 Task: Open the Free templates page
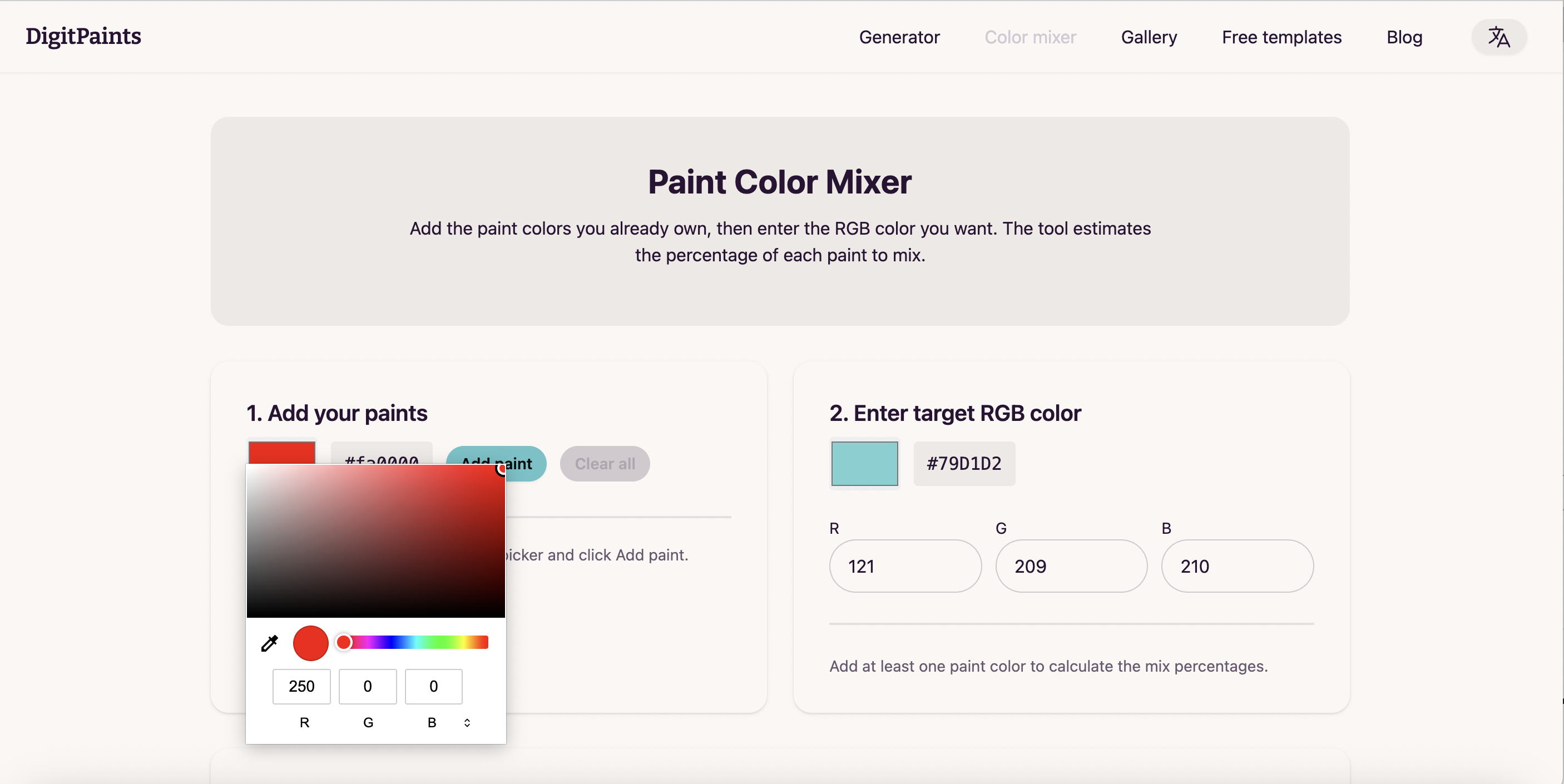point(1281,37)
